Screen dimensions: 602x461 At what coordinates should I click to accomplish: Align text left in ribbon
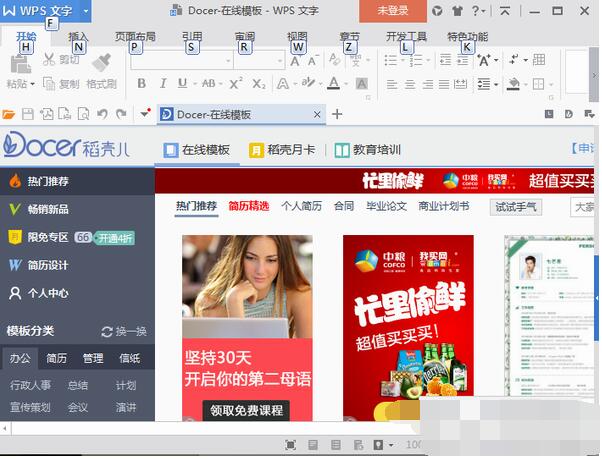392,84
